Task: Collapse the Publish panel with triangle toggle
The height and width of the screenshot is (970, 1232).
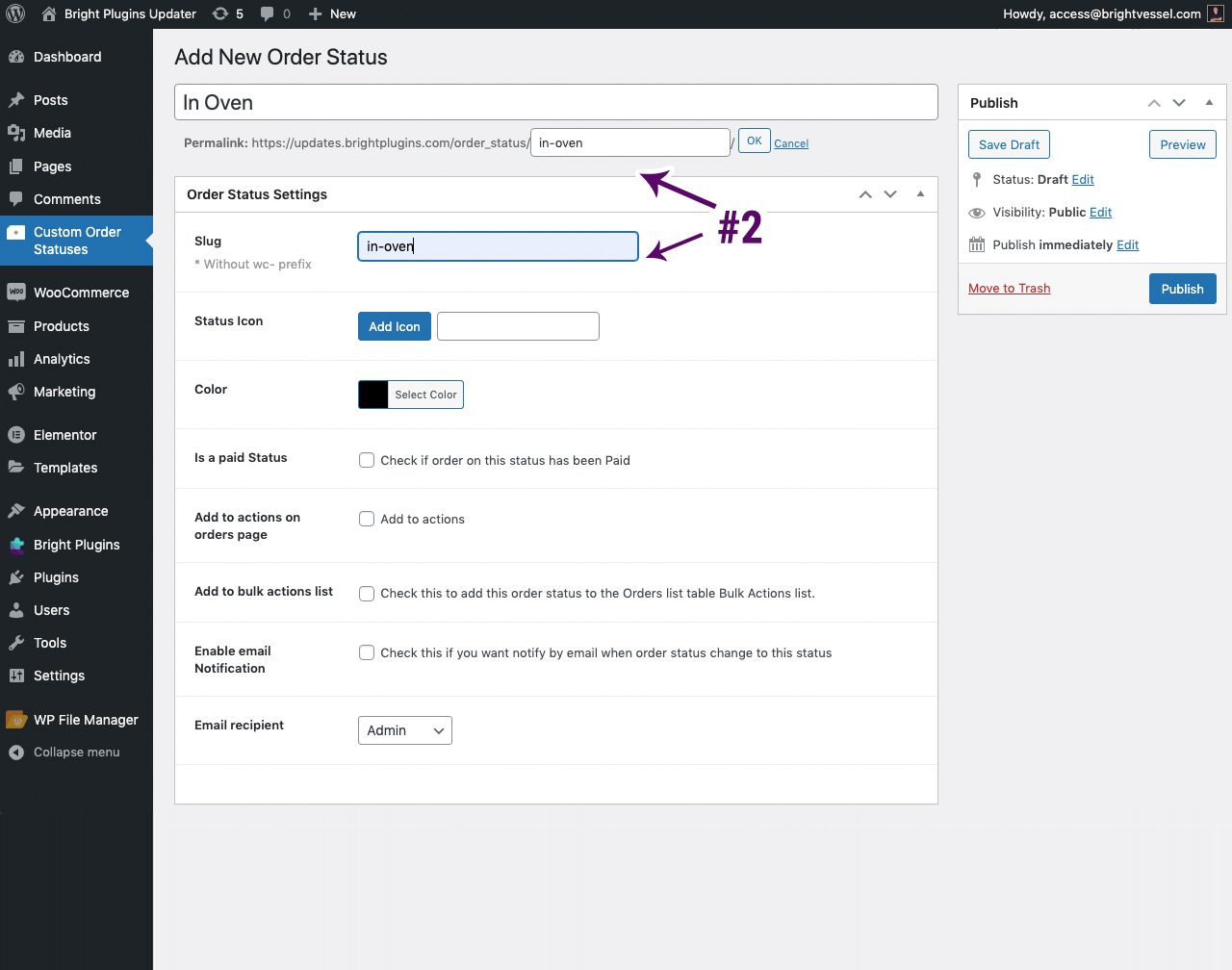Action: [x=1209, y=102]
